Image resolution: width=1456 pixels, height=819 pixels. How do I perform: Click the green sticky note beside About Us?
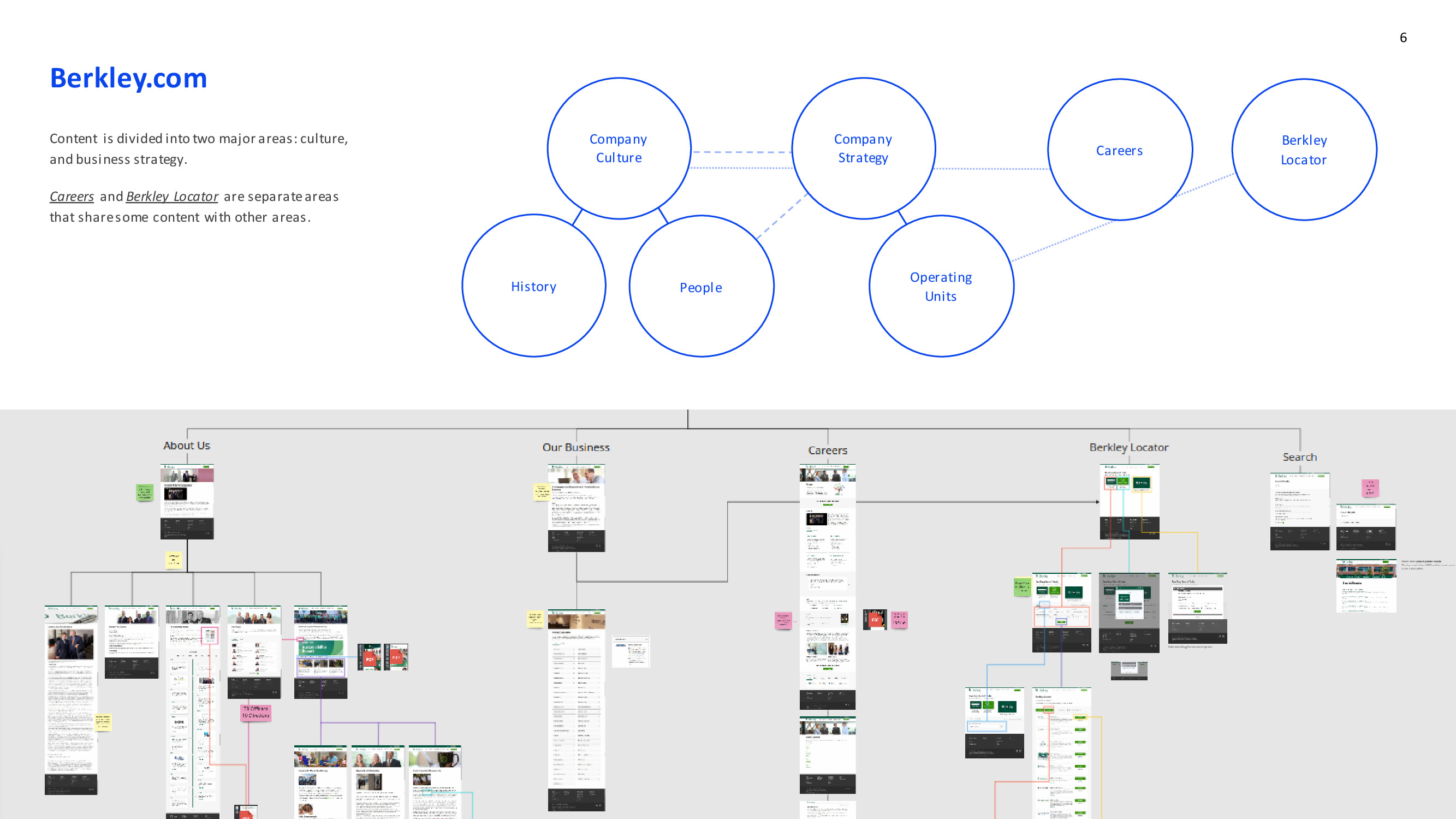pos(145,492)
